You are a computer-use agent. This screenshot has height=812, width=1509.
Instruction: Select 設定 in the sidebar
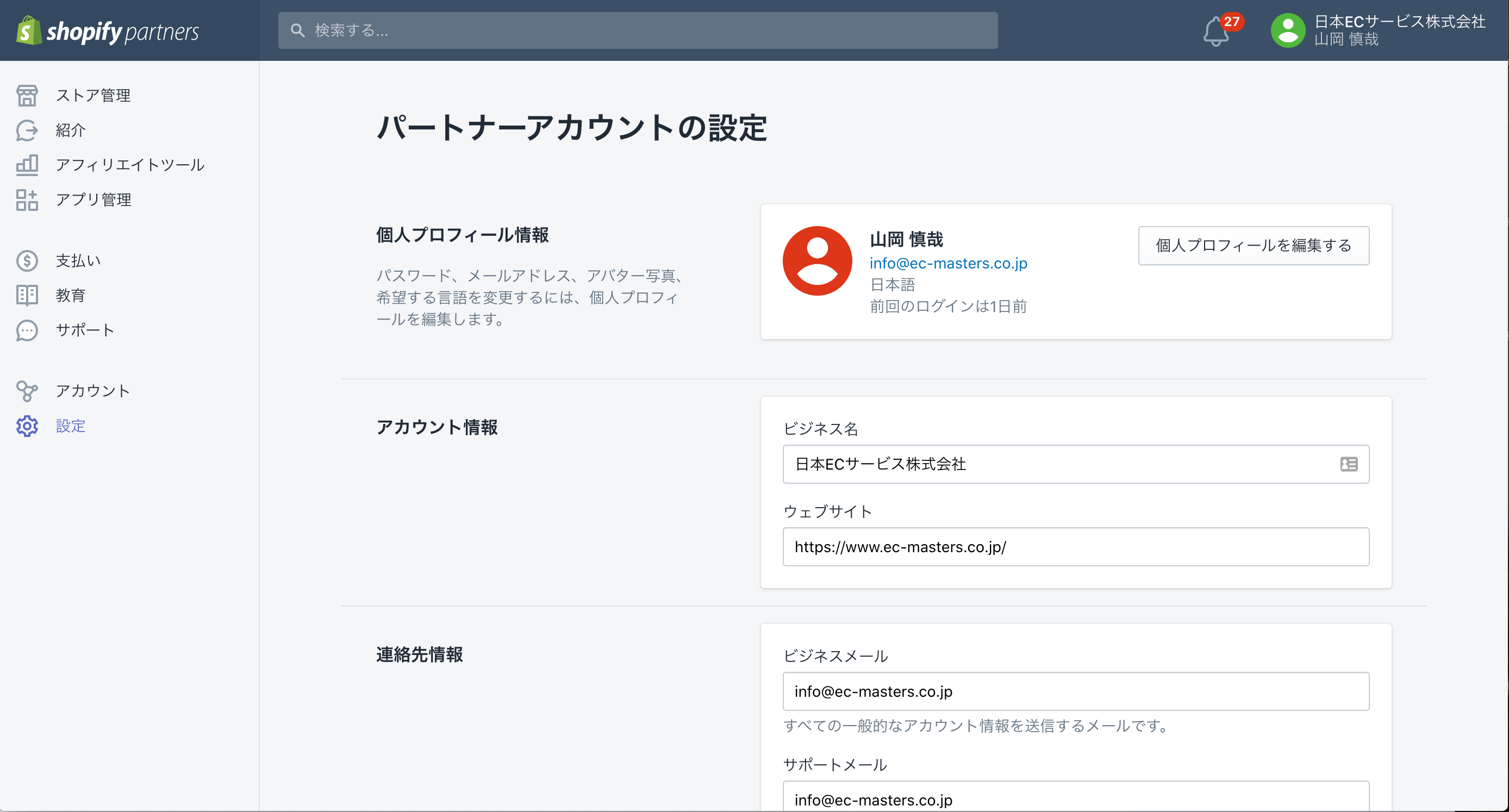71,426
